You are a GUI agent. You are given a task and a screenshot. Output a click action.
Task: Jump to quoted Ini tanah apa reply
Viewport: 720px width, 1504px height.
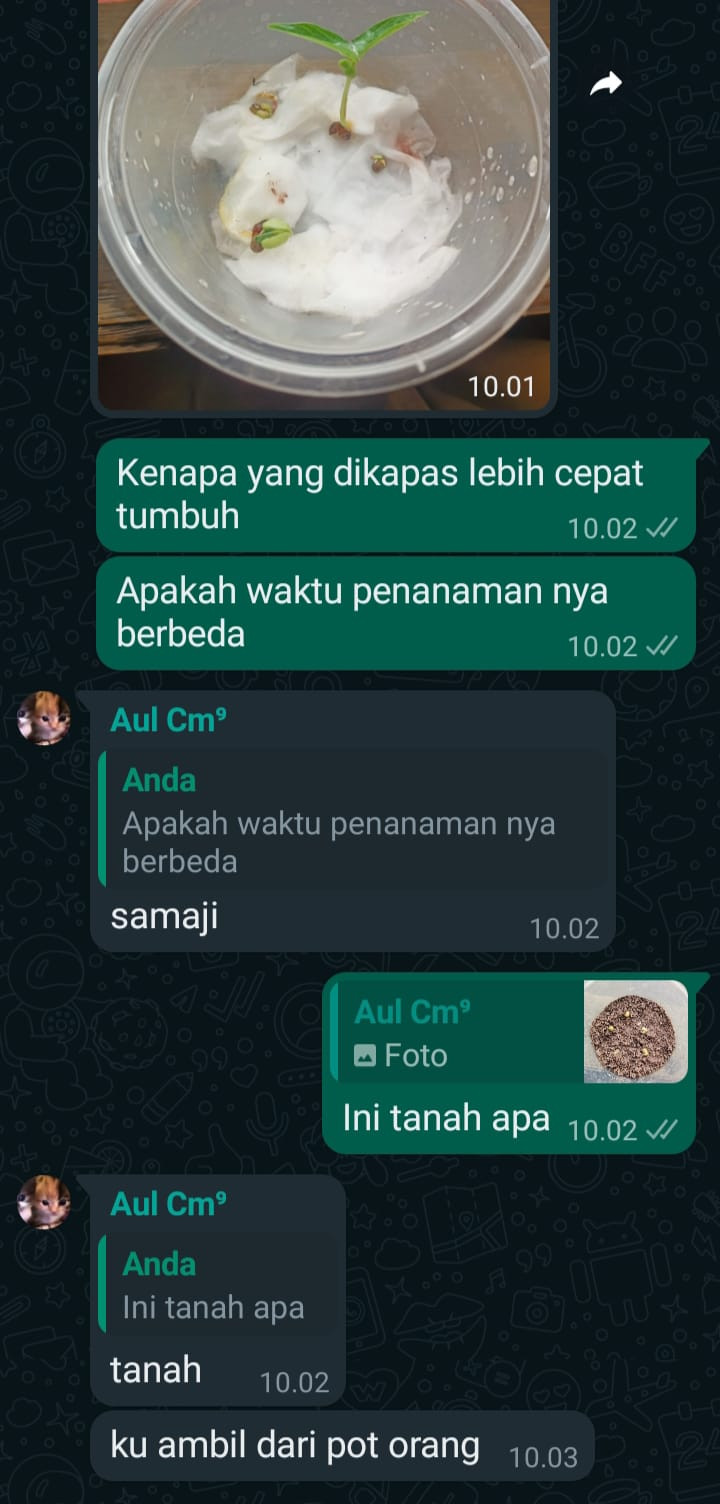[x=218, y=1285]
